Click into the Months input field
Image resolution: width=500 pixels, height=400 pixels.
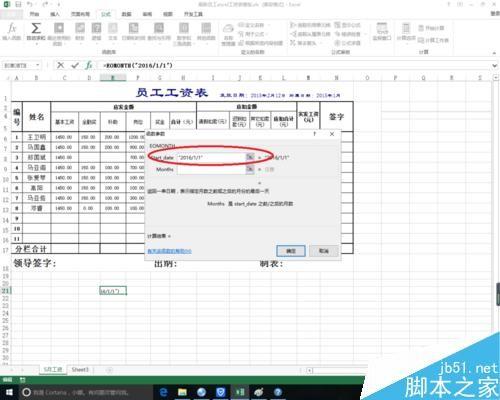tap(211, 169)
